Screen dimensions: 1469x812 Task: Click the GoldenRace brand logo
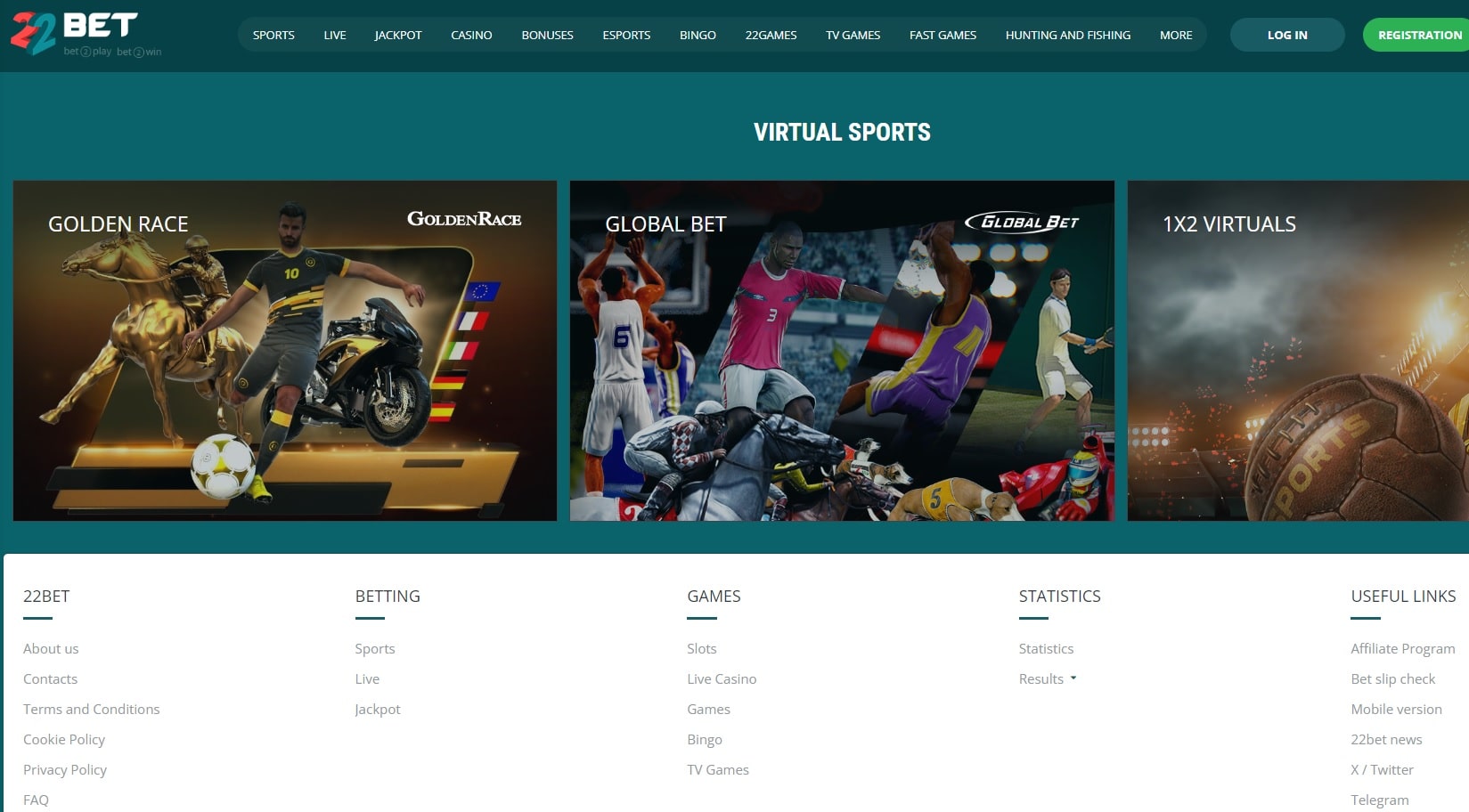click(x=463, y=219)
